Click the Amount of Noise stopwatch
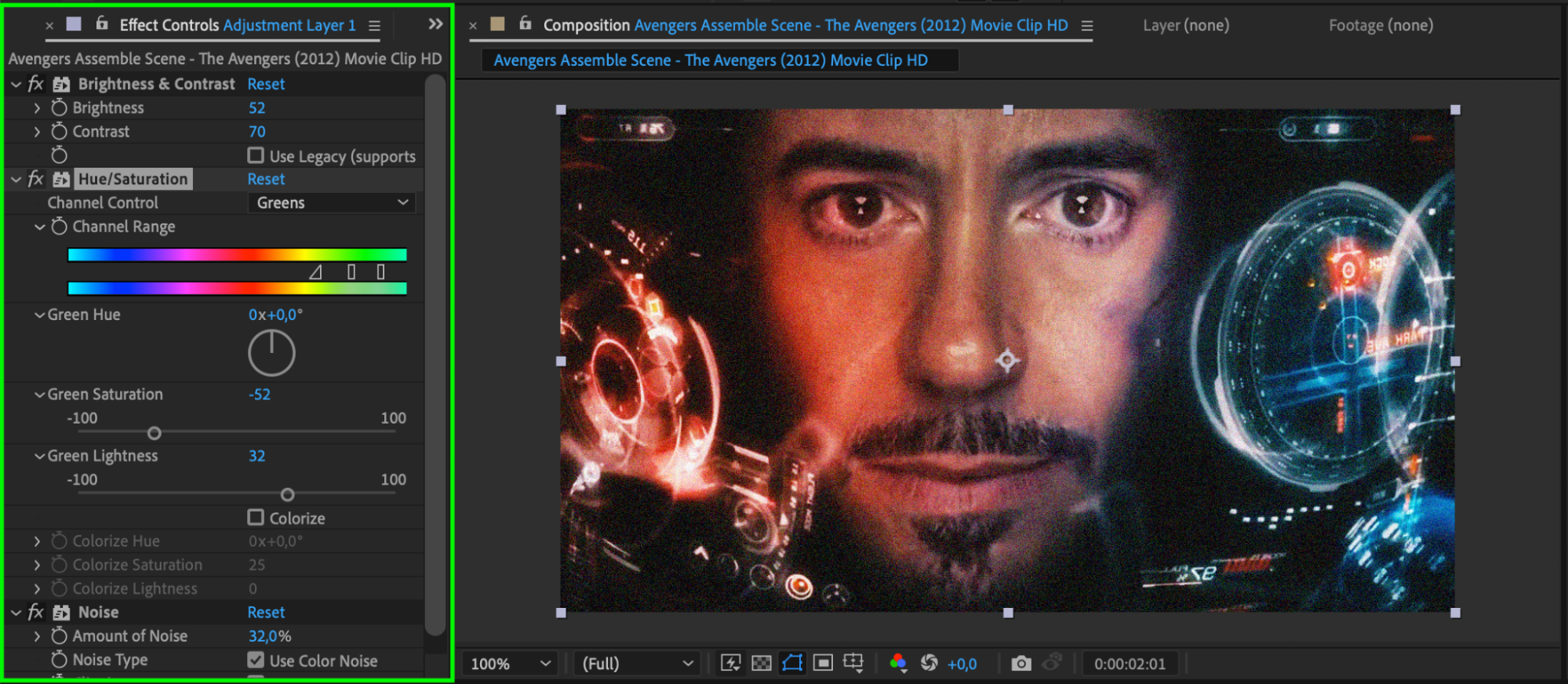Screen dimensions: 1568x684 pyautogui.click(x=60, y=635)
